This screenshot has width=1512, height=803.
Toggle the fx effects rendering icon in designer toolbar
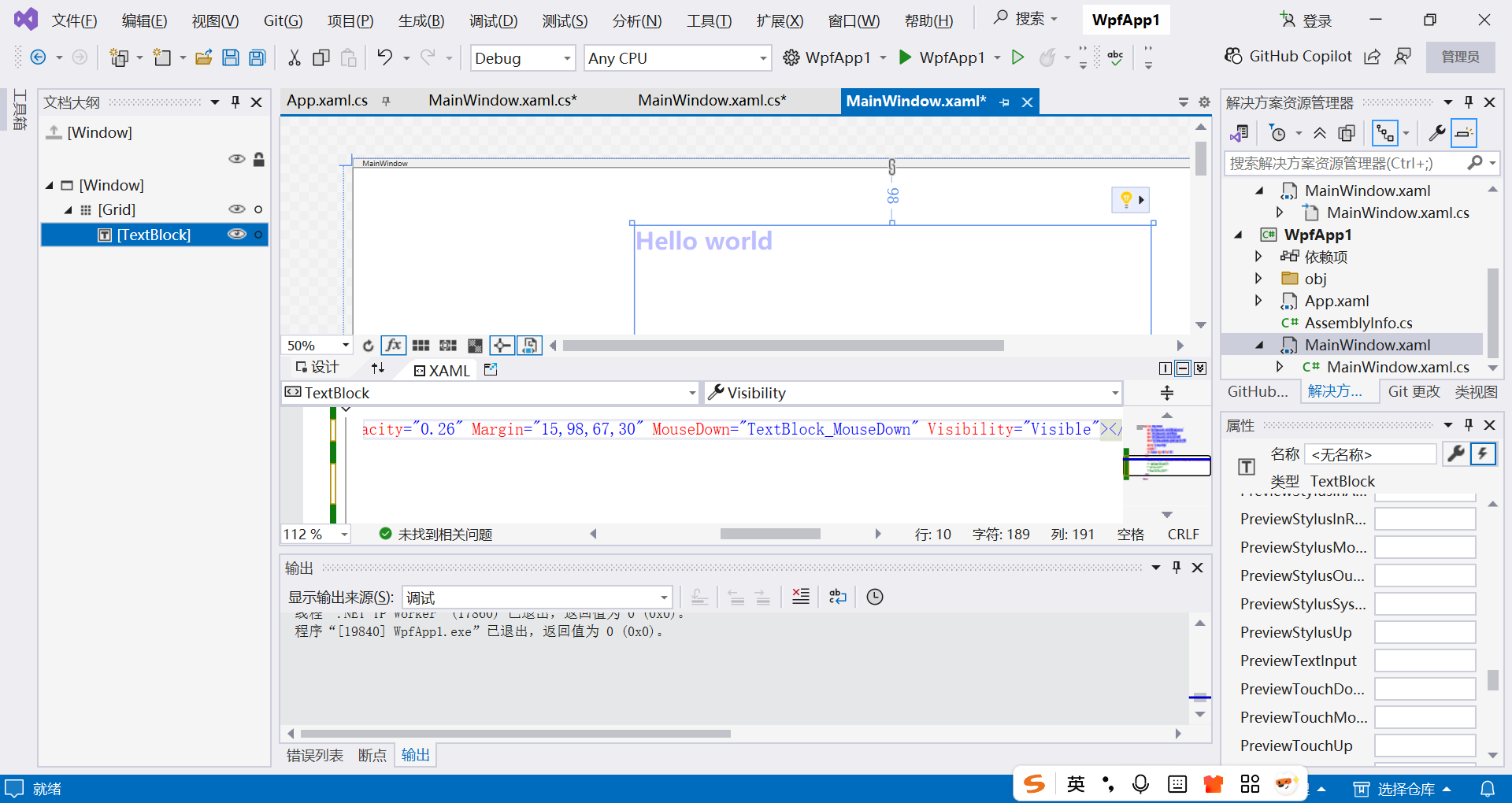(394, 345)
